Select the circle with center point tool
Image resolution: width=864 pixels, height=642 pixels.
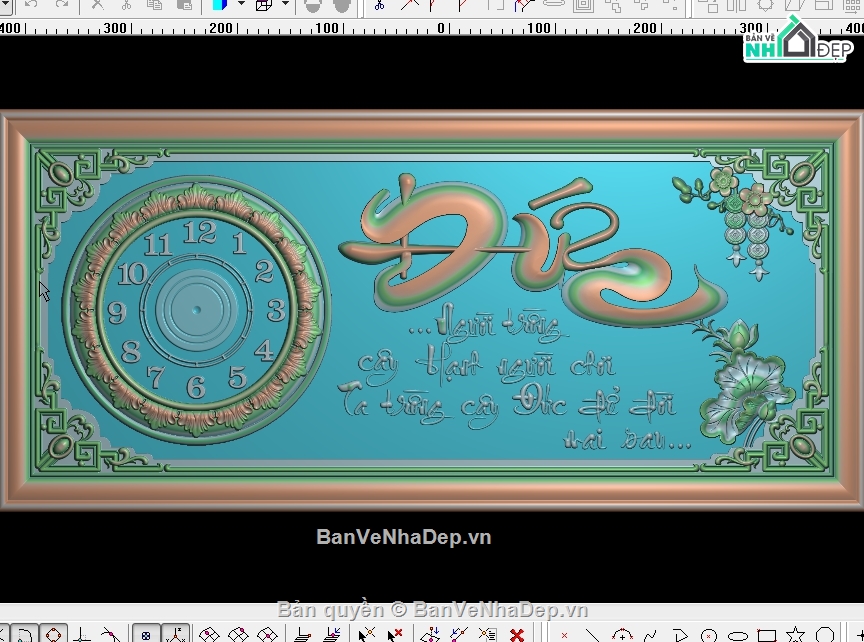tap(709, 636)
